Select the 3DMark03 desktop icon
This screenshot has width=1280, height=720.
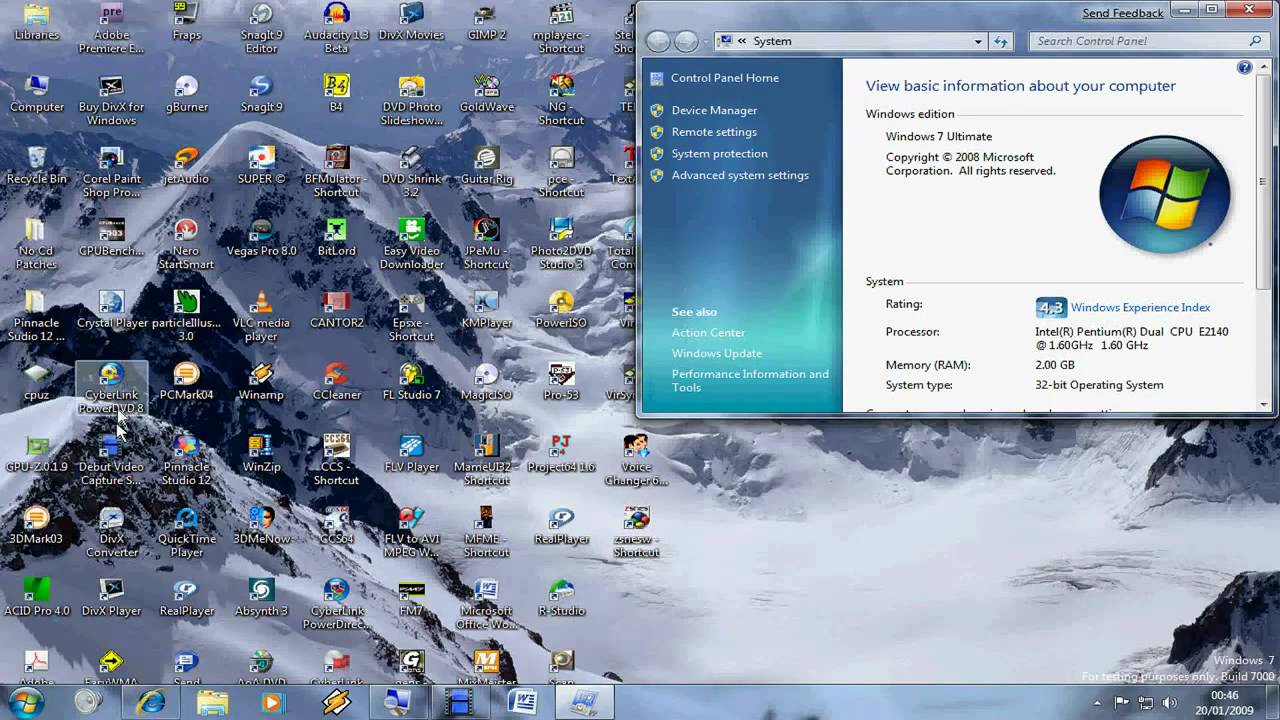coord(36,526)
